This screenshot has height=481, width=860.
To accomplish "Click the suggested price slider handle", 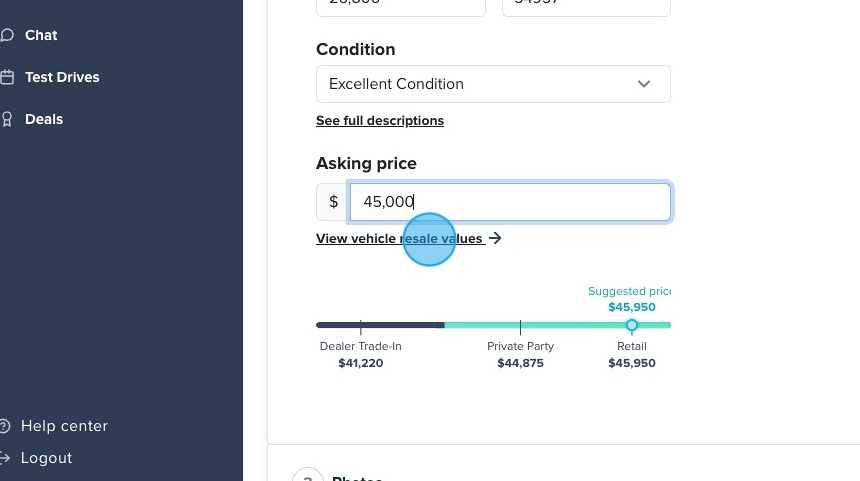I will [x=631, y=325].
